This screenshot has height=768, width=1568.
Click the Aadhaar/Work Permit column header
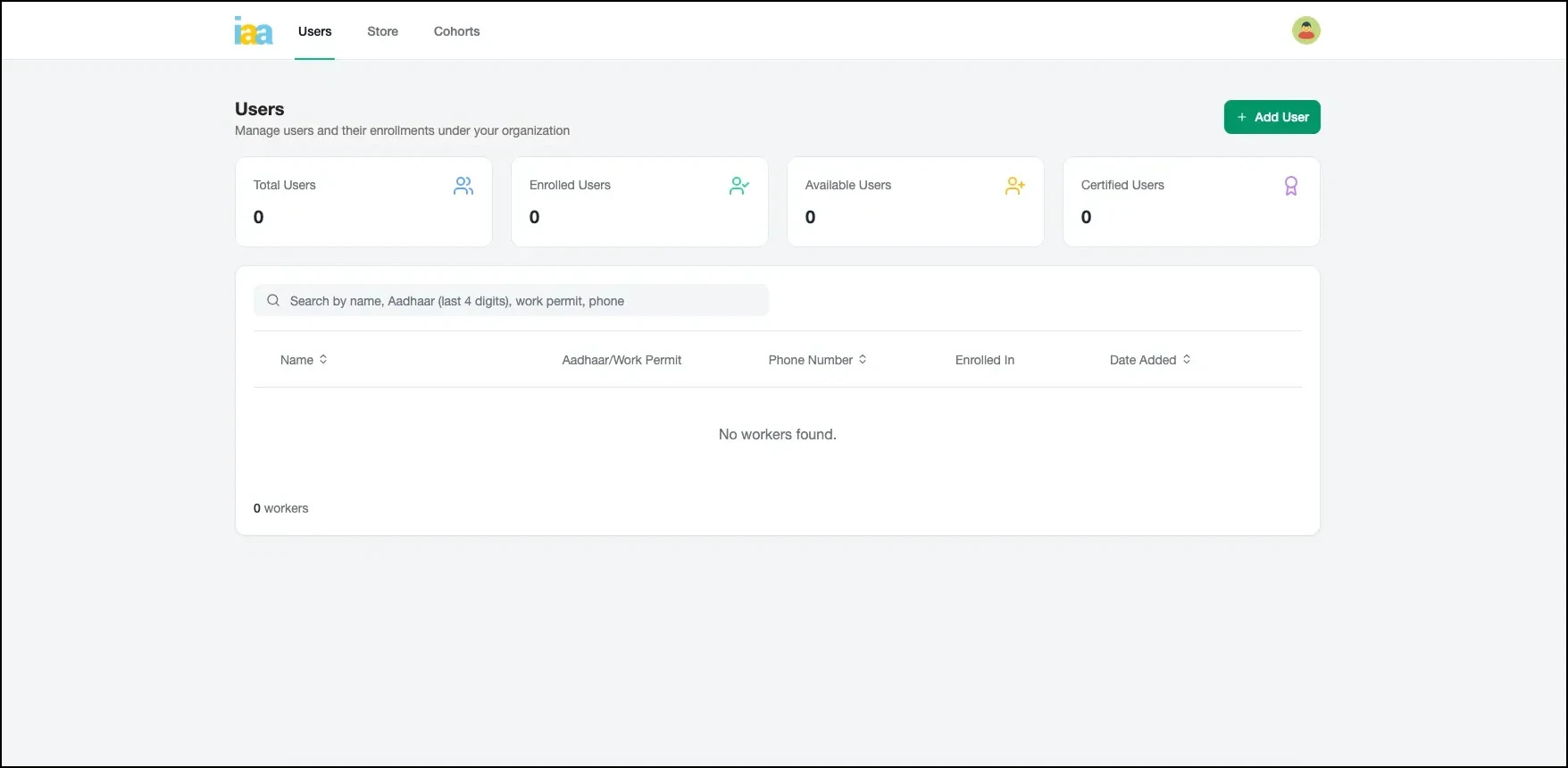point(621,360)
